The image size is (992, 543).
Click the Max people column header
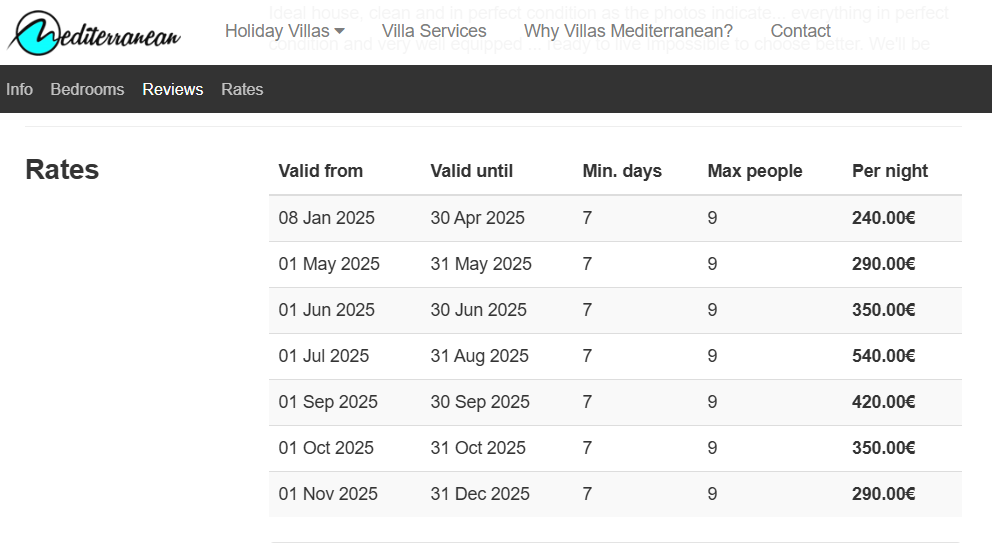pos(754,171)
